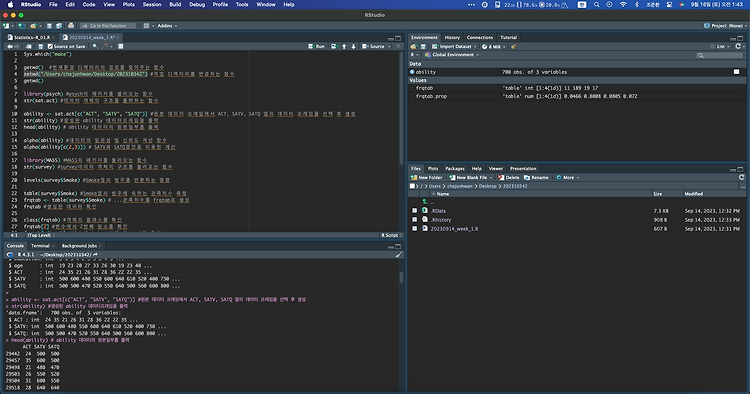
Task: Save current document from the main toolbar
Action: pyautogui.click(x=49, y=26)
